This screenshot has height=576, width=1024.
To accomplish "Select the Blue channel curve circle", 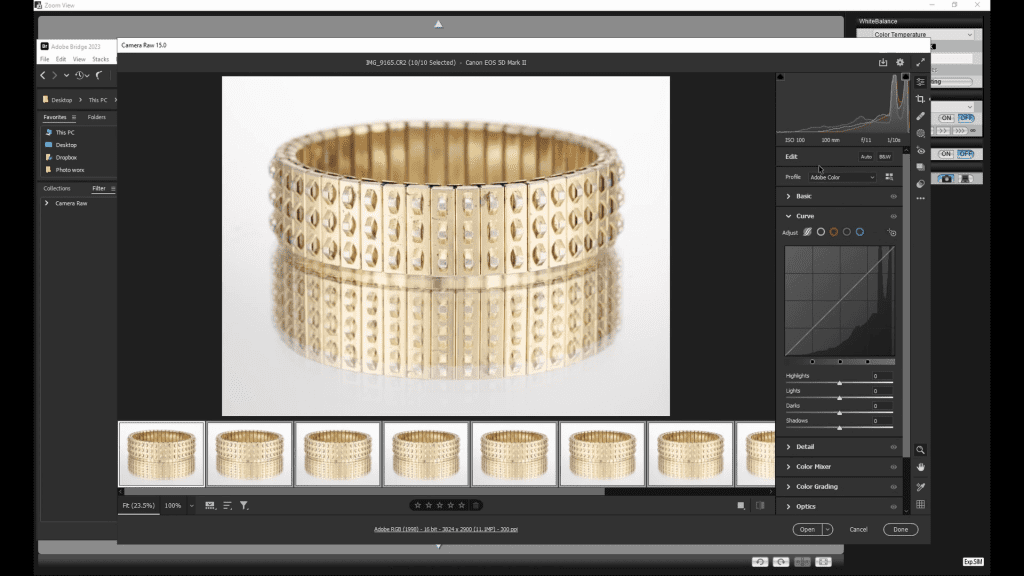I will (x=860, y=232).
